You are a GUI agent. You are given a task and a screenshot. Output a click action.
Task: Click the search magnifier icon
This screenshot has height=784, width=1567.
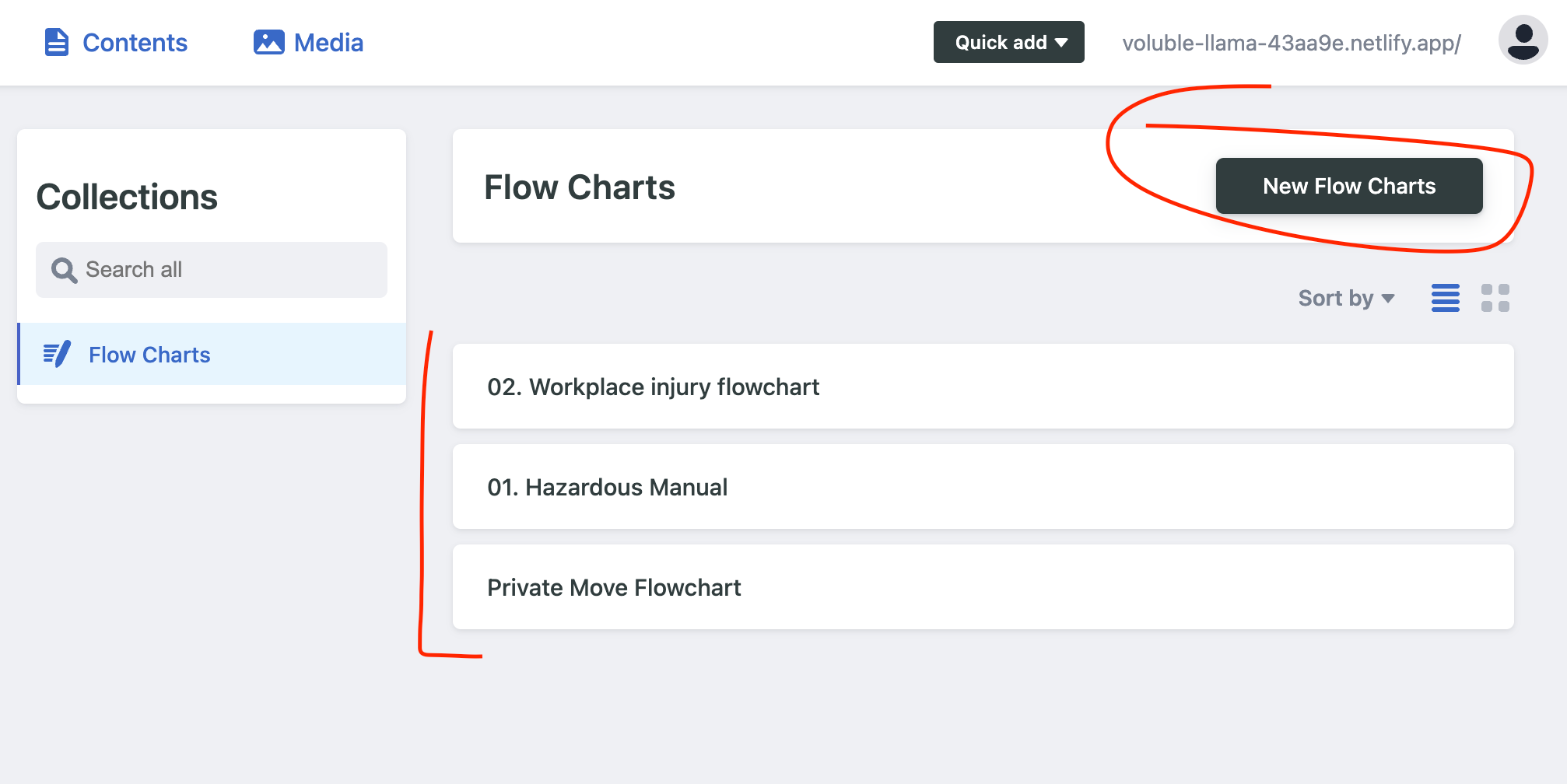click(x=64, y=270)
